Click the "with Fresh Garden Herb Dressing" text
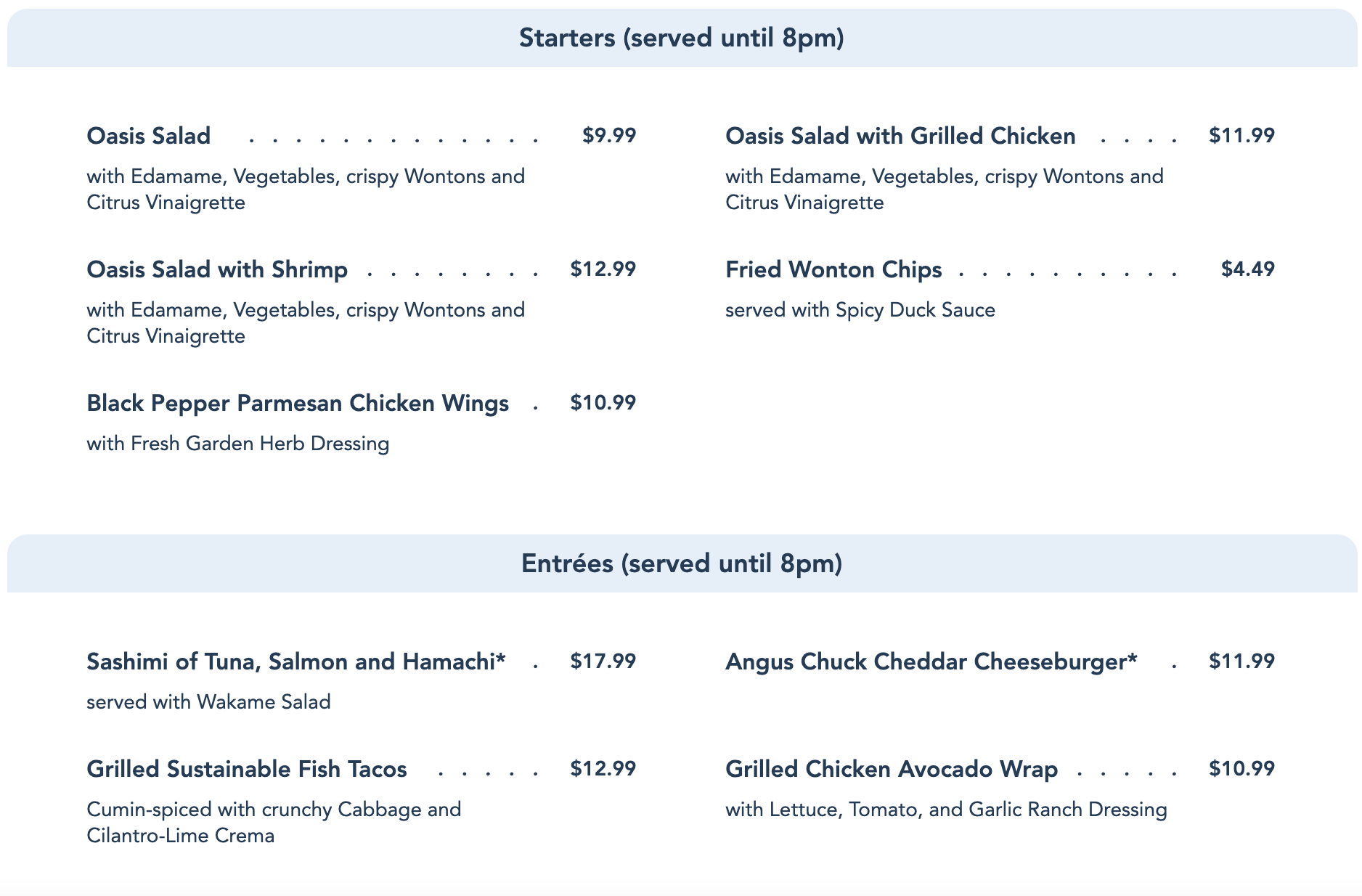Screen dimensions: 1362x896 click(x=237, y=444)
